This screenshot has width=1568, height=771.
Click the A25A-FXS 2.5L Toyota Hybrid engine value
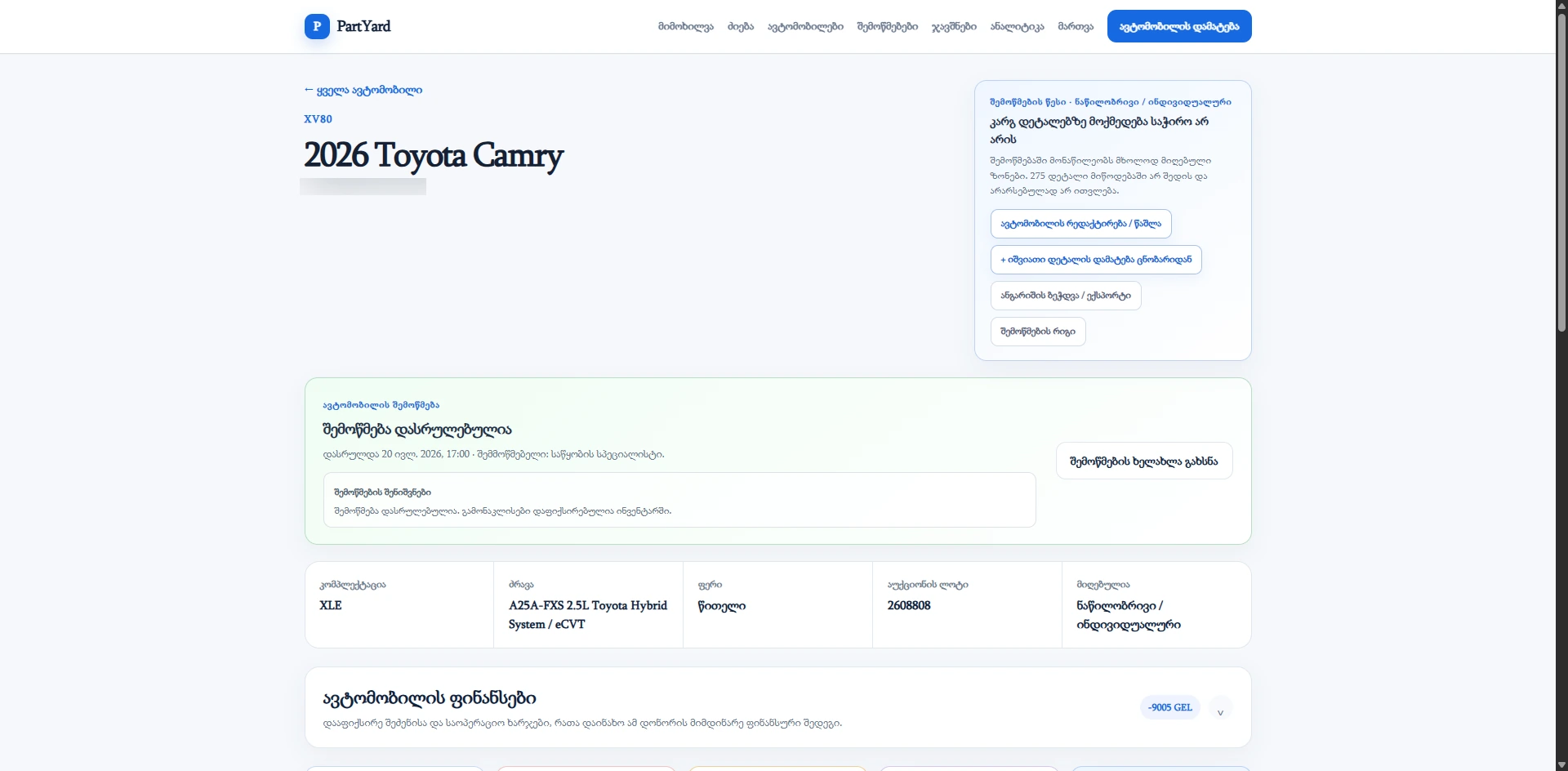[588, 614]
